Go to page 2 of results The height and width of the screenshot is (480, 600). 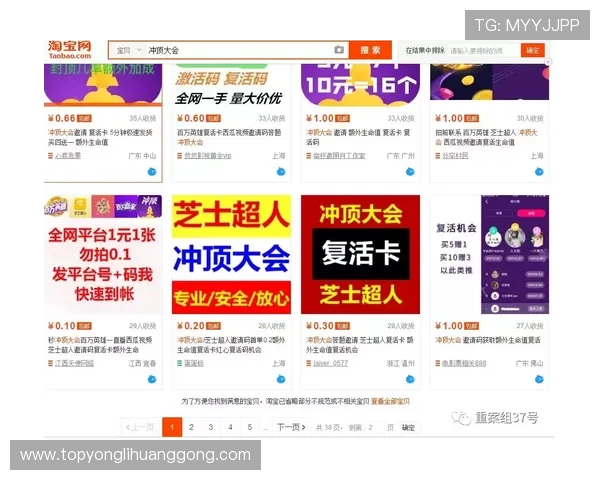point(191,427)
